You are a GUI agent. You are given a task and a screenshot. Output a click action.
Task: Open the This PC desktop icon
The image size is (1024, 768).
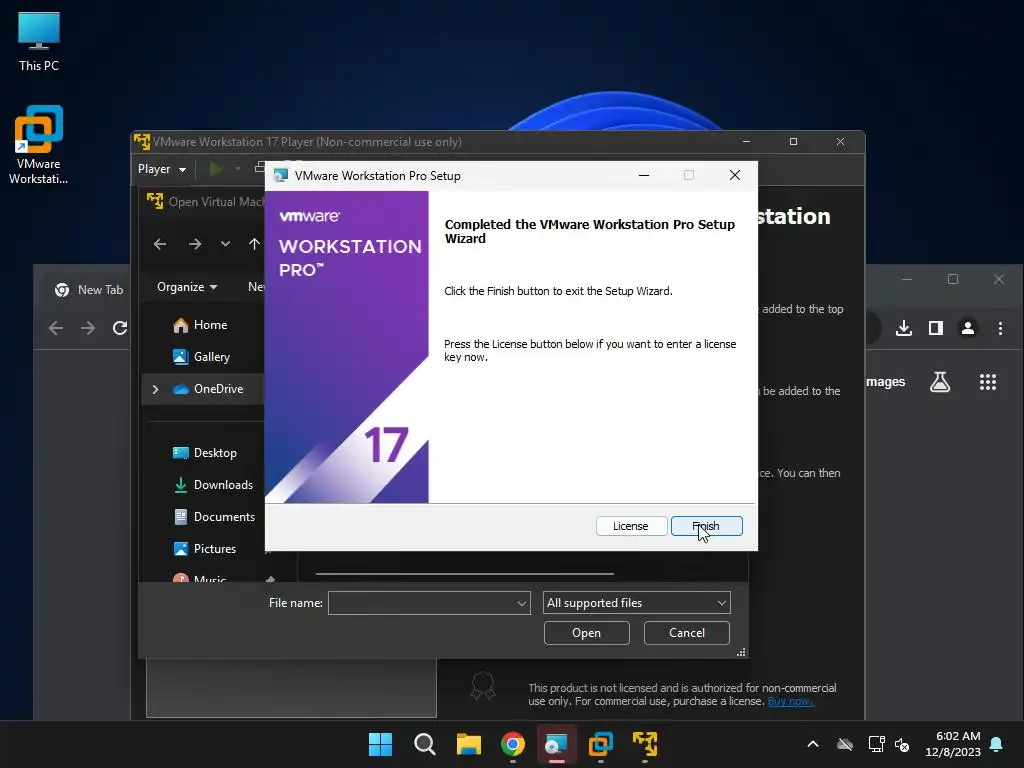click(39, 40)
